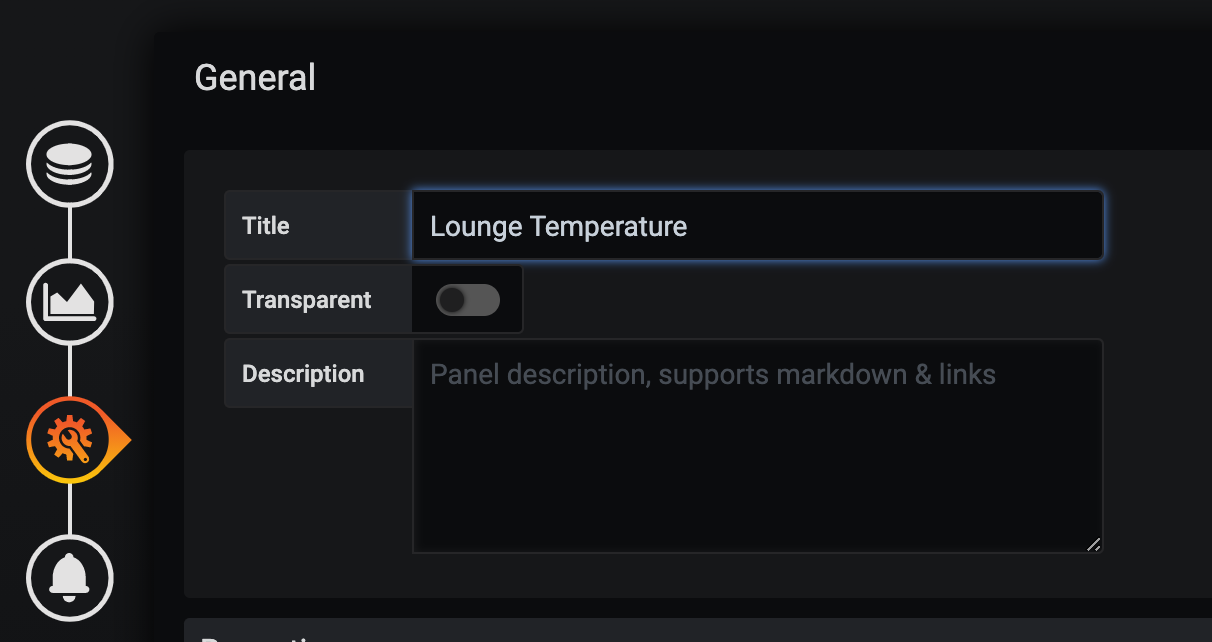
Task: Click inside the Description text area
Action: point(757,445)
